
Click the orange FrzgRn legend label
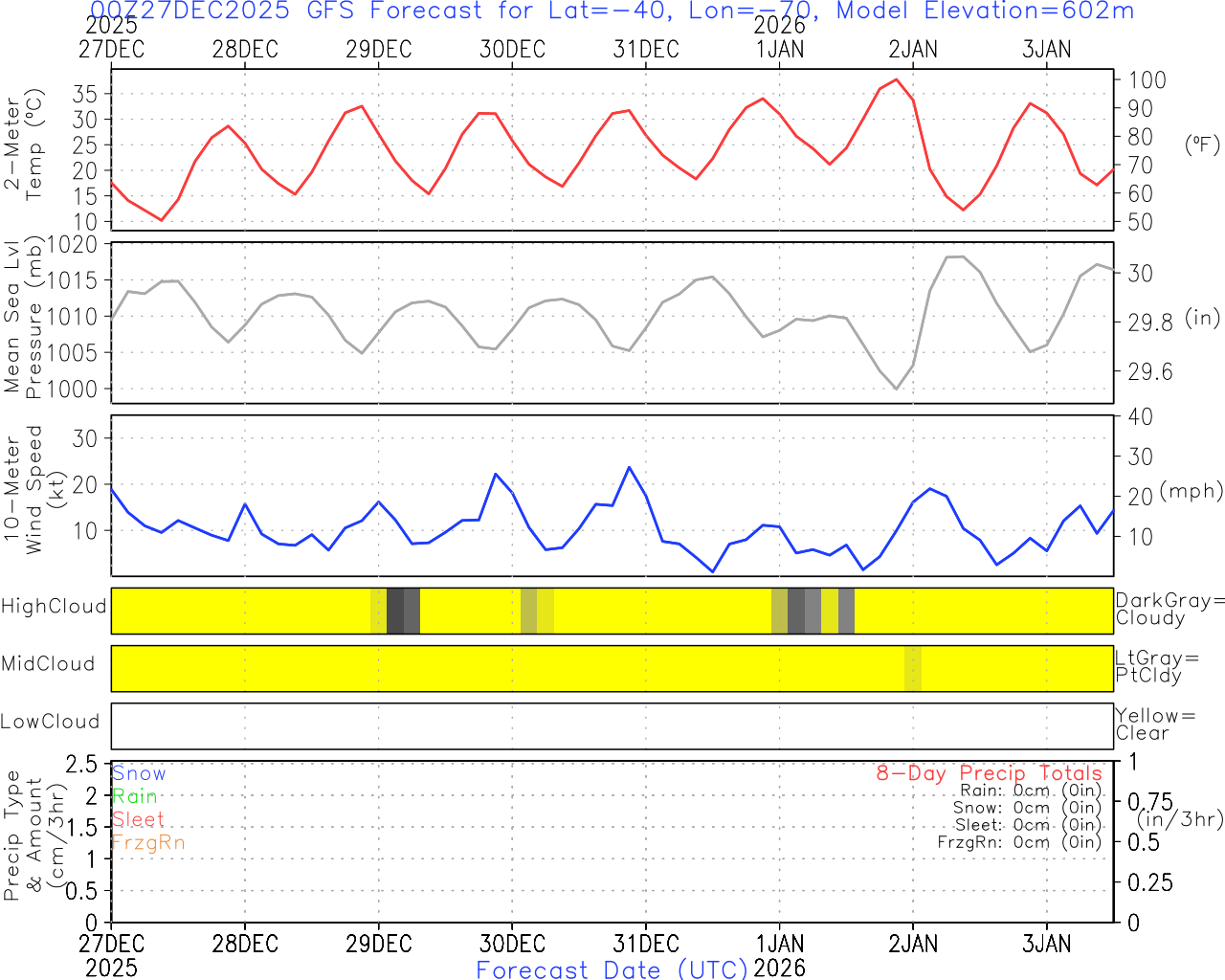point(147,842)
